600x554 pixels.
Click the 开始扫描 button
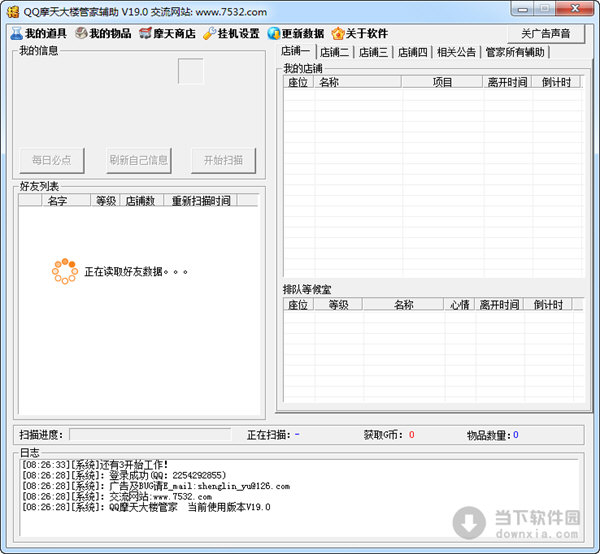(223, 160)
